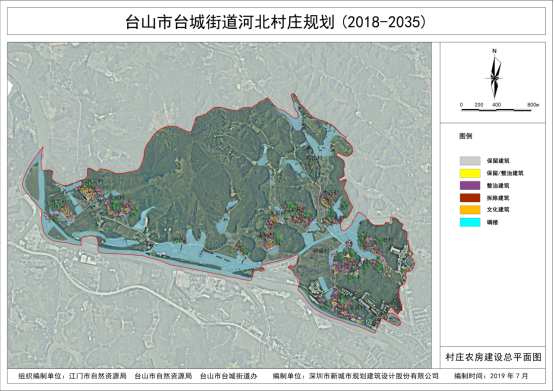Click the 台山市台城街道办 text in the footer
The width and height of the screenshot is (554, 391).
pyautogui.click(x=229, y=376)
